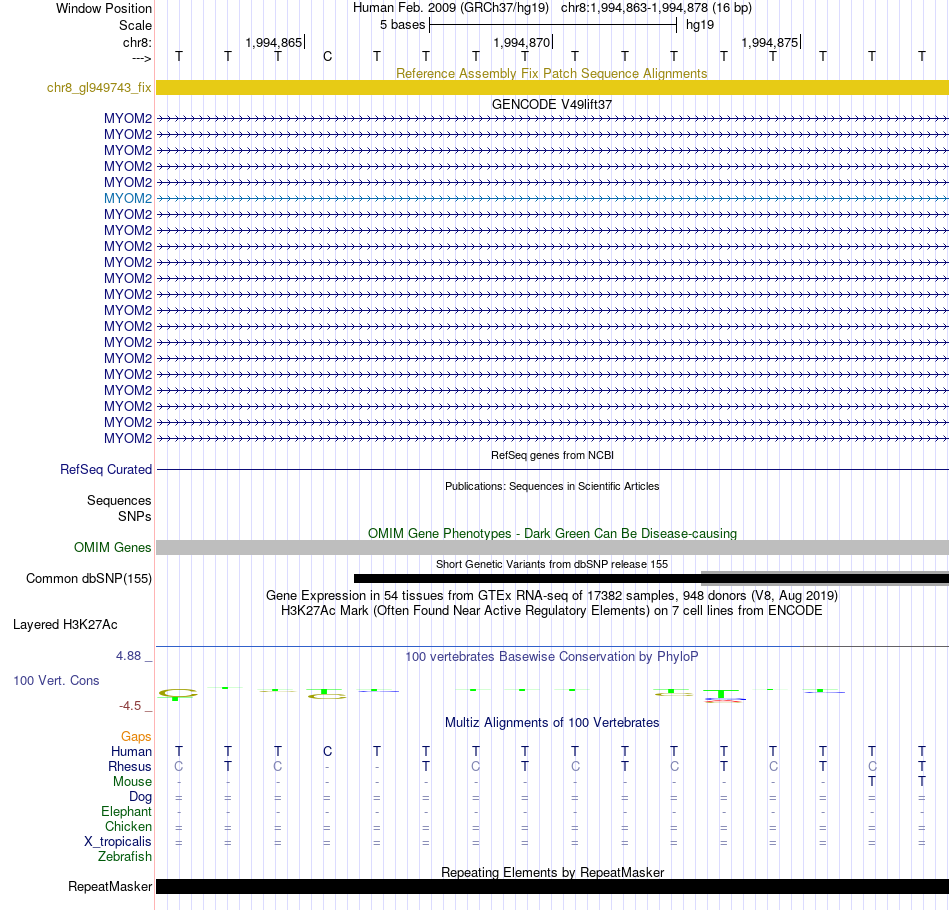Open the light-blue highlighted MYOM2 transcript label
Screen dimensions: 950x910
128,198
